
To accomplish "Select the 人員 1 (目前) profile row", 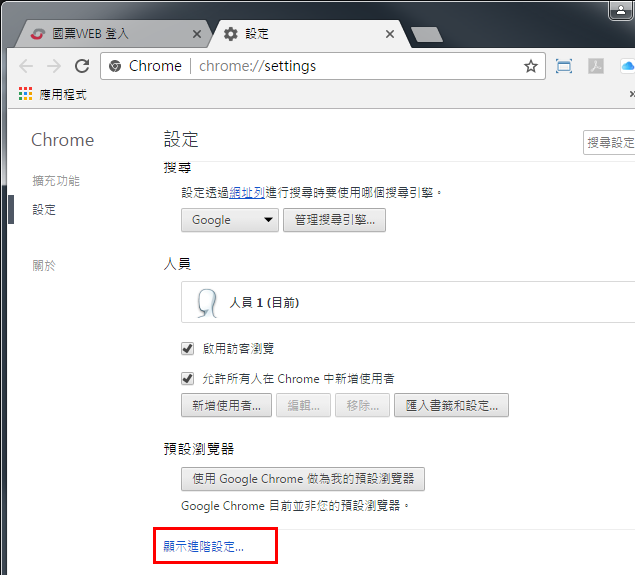I will (x=408, y=302).
